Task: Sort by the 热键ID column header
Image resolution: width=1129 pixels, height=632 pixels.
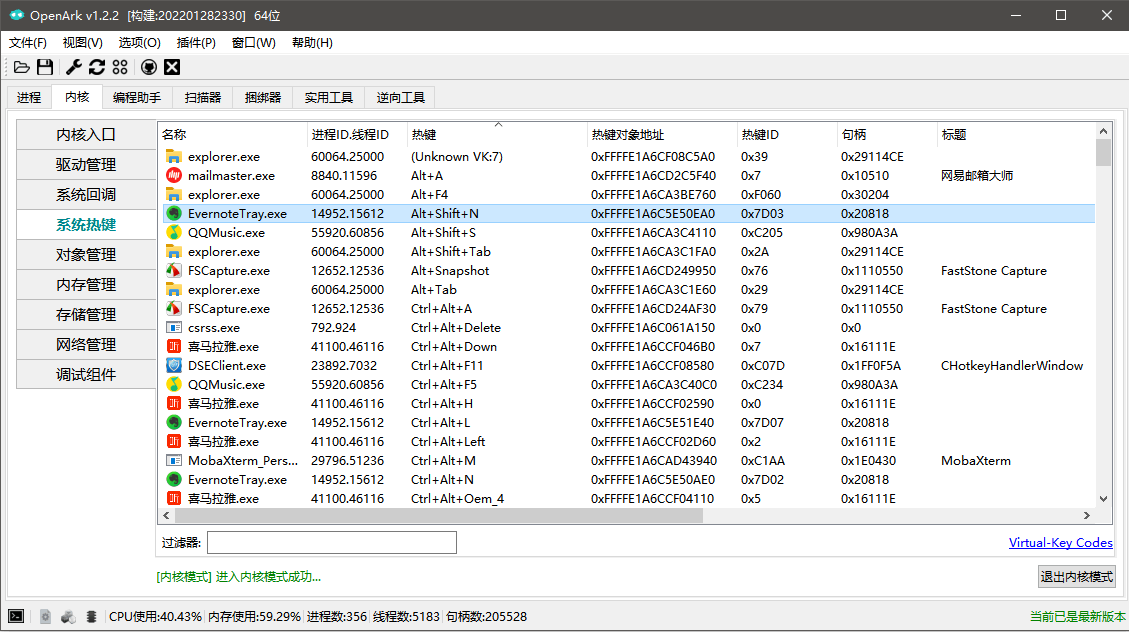Action: coord(787,135)
